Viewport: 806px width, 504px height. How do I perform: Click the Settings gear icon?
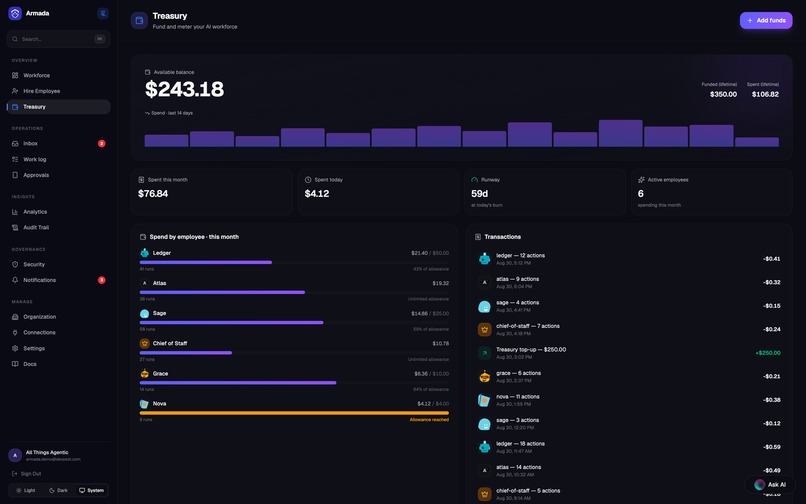15,348
